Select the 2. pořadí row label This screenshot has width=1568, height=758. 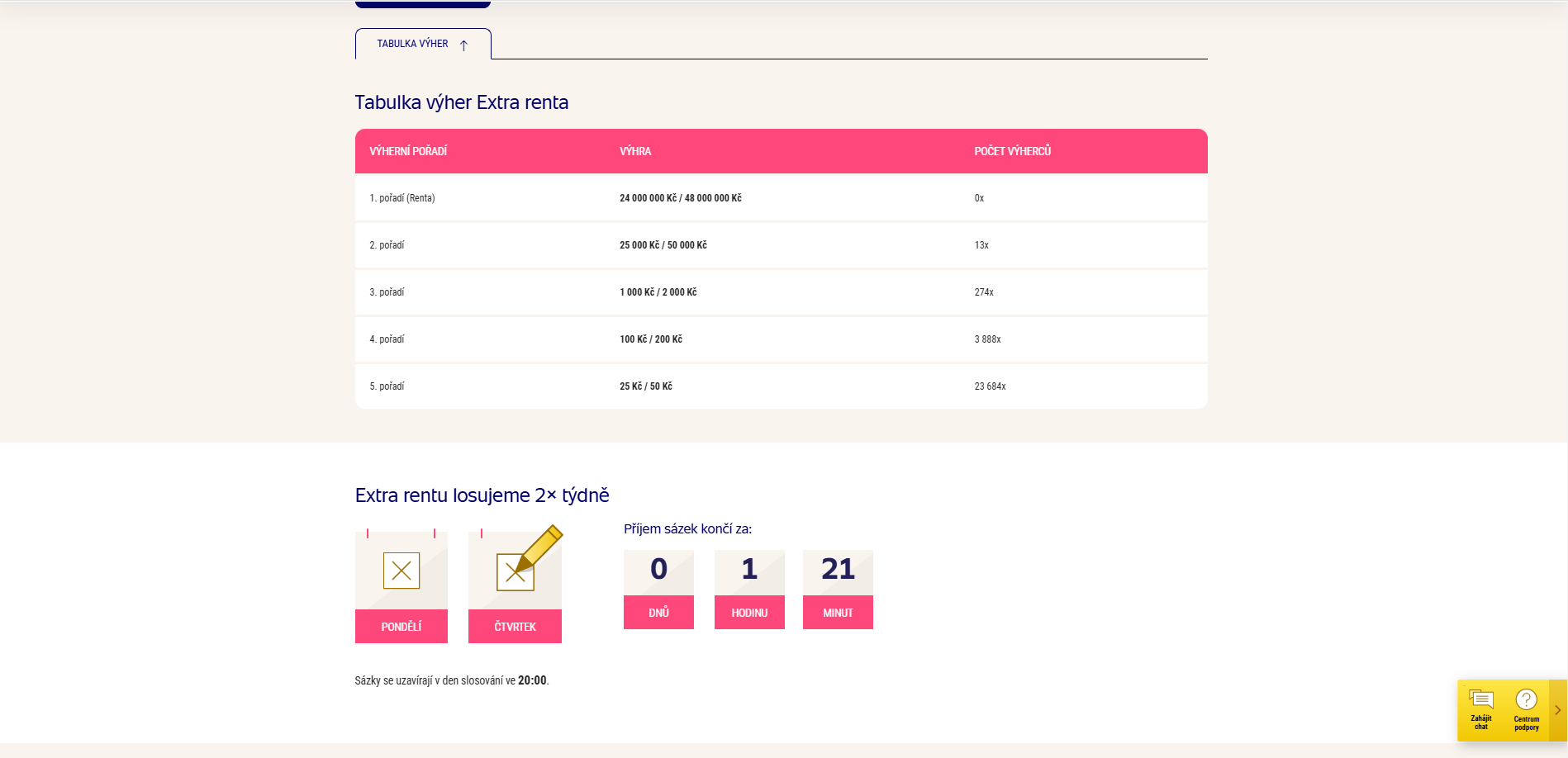click(387, 245)
